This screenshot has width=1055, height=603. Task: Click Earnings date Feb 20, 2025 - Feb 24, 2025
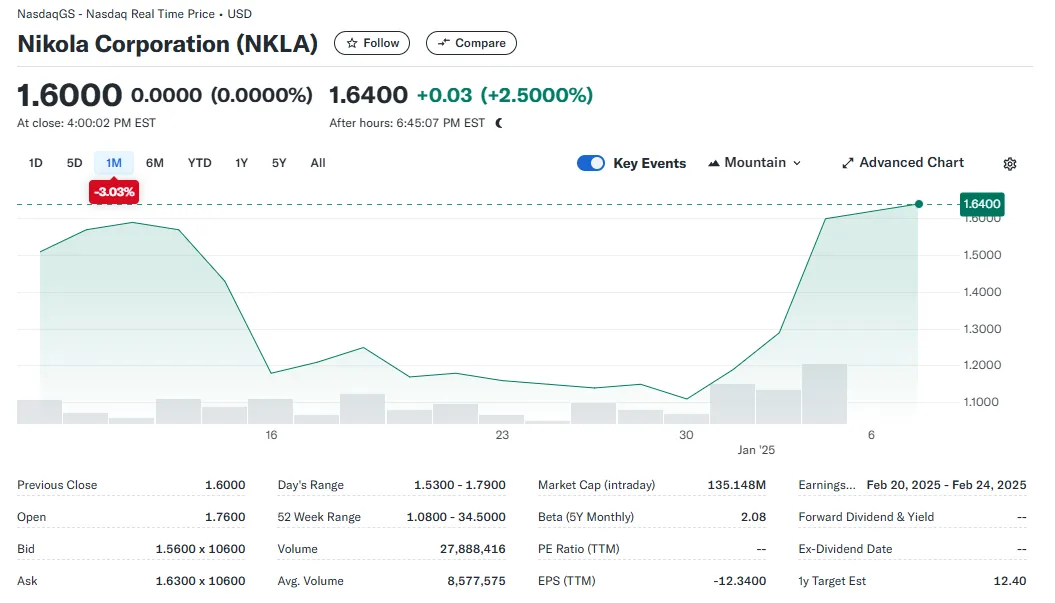tap(947, 485)
